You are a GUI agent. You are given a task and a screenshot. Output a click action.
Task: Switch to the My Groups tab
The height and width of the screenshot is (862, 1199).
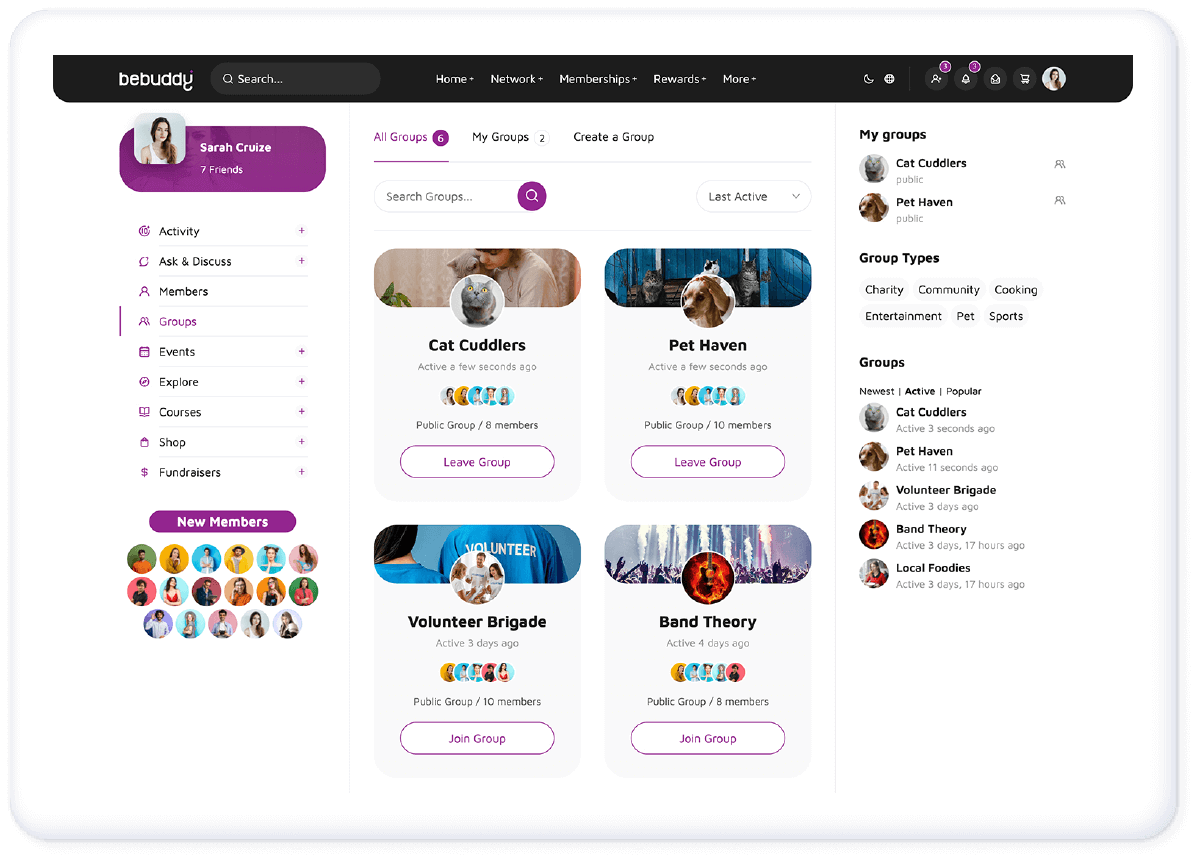pyautogui.click(x=509, y=137)
